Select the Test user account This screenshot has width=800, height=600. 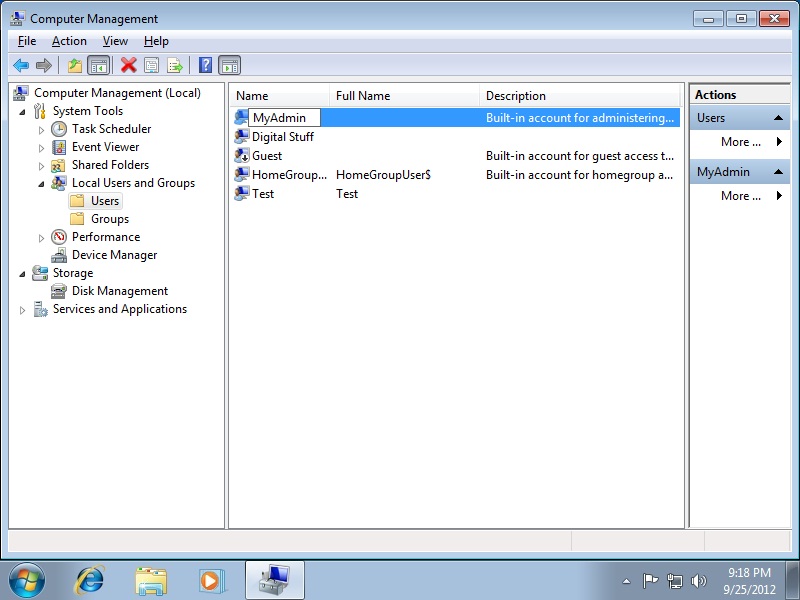click(x=263, y=194)
